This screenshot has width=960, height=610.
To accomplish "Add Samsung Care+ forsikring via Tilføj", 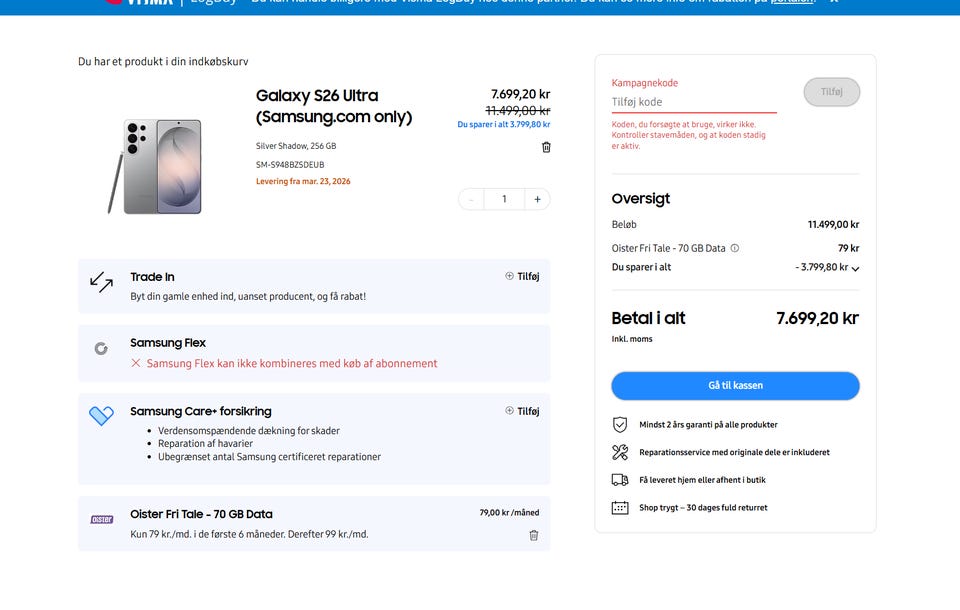I will 522,411.
